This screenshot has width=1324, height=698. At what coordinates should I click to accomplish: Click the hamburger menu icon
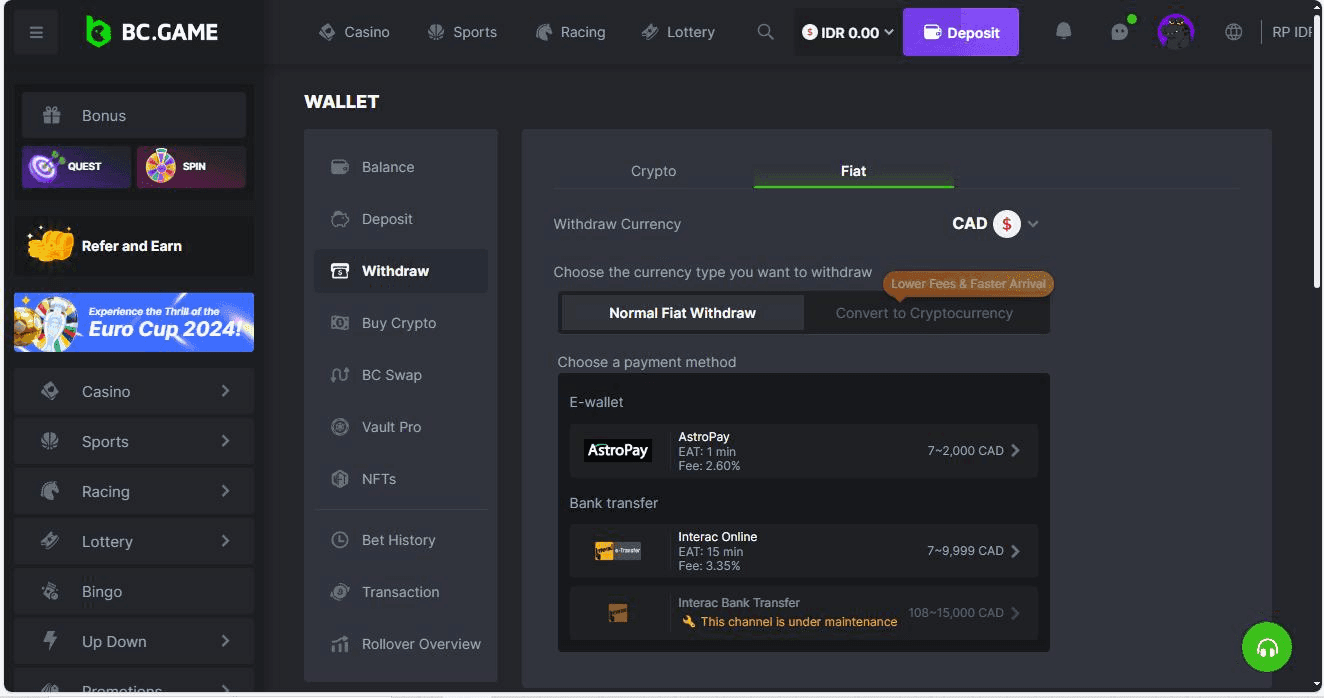click(37, 33)
